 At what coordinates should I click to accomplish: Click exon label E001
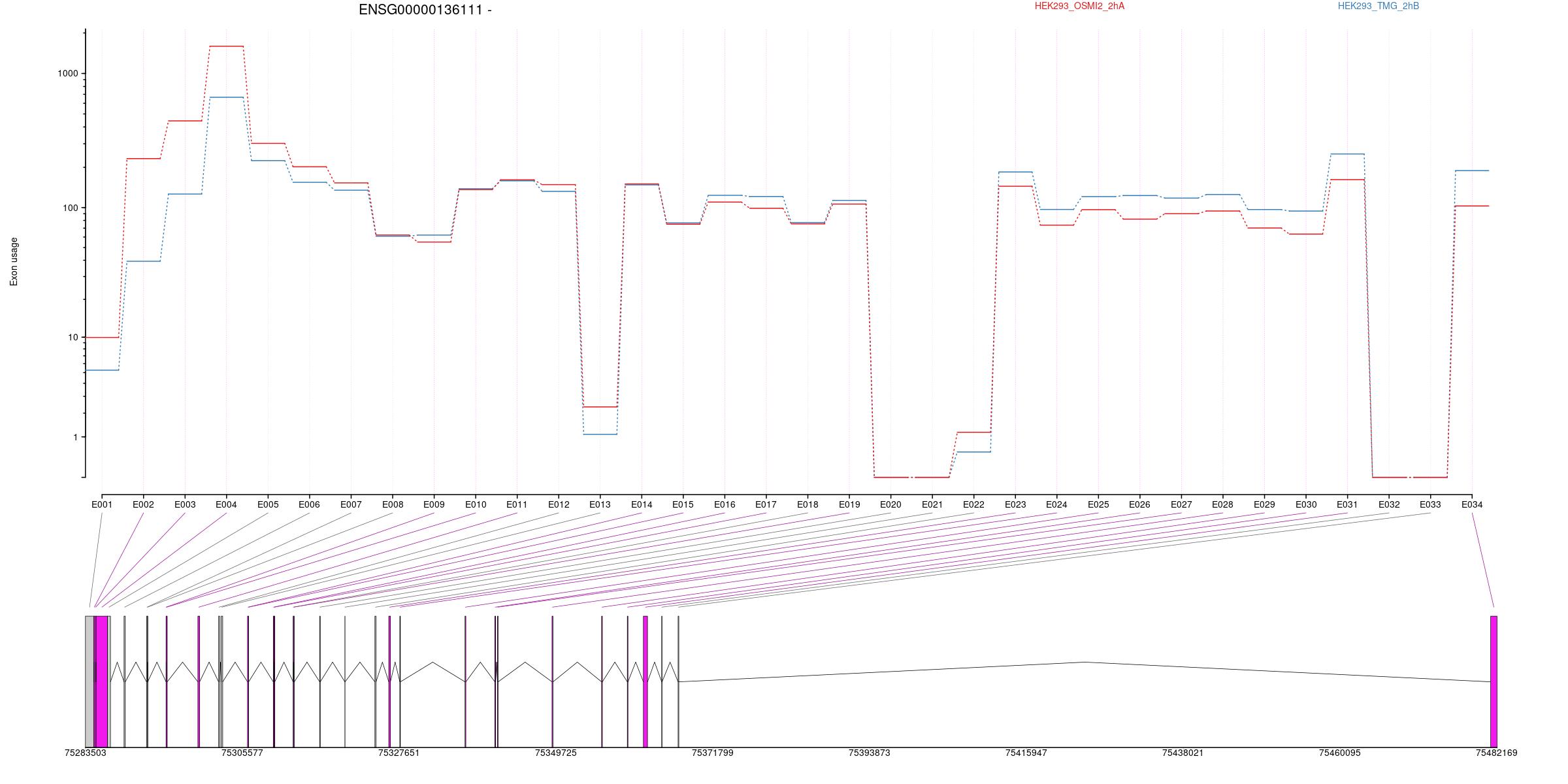[102, 504]
